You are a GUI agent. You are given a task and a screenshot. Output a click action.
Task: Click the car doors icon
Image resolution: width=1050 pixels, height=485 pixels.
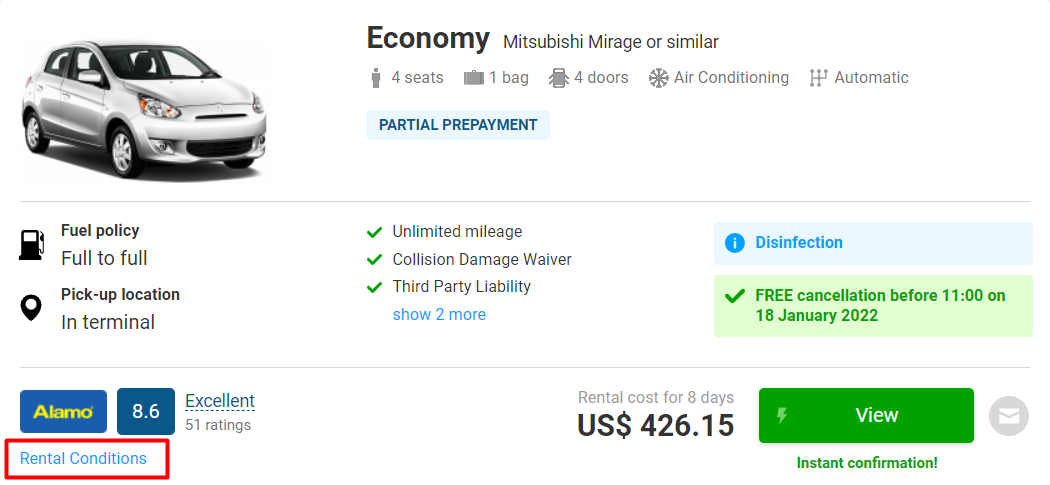pos(559,78)
